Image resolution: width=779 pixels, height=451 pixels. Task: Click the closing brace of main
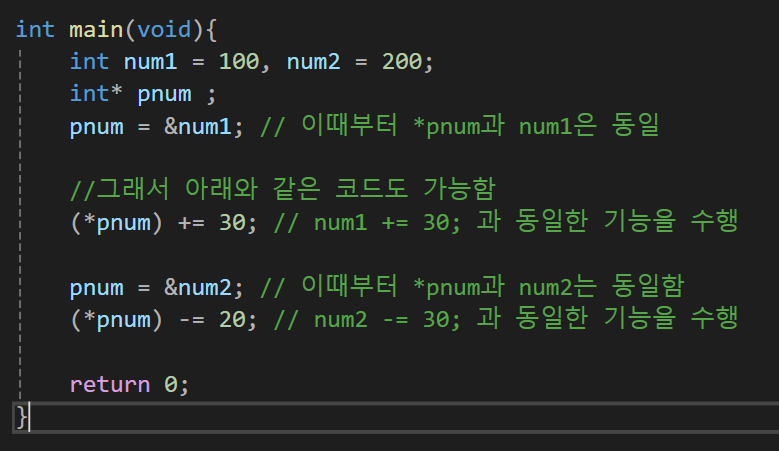pos(21,417)
